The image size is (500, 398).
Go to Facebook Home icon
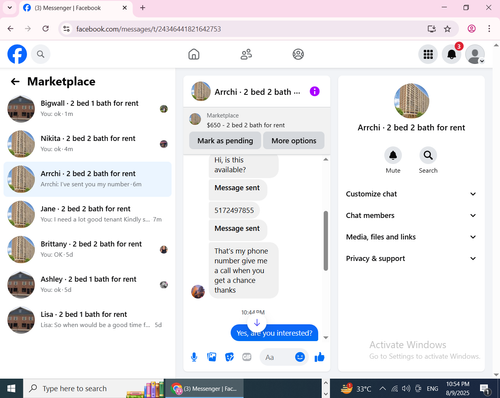point(194,54)
